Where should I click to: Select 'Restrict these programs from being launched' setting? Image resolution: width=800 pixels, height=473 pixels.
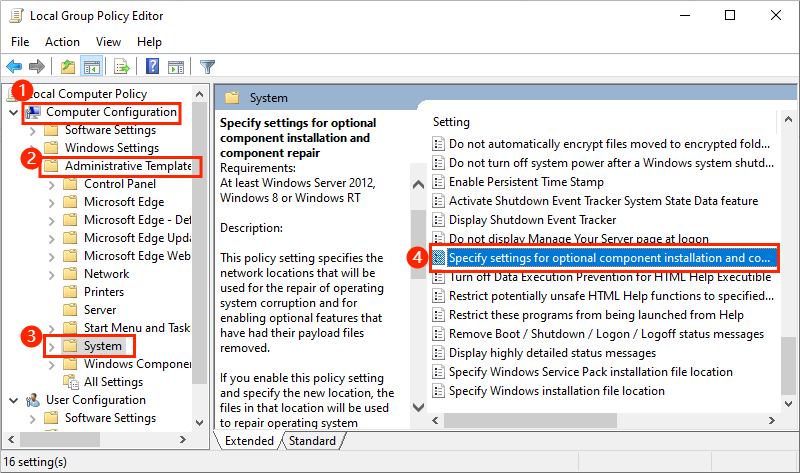tap(596, 315)
